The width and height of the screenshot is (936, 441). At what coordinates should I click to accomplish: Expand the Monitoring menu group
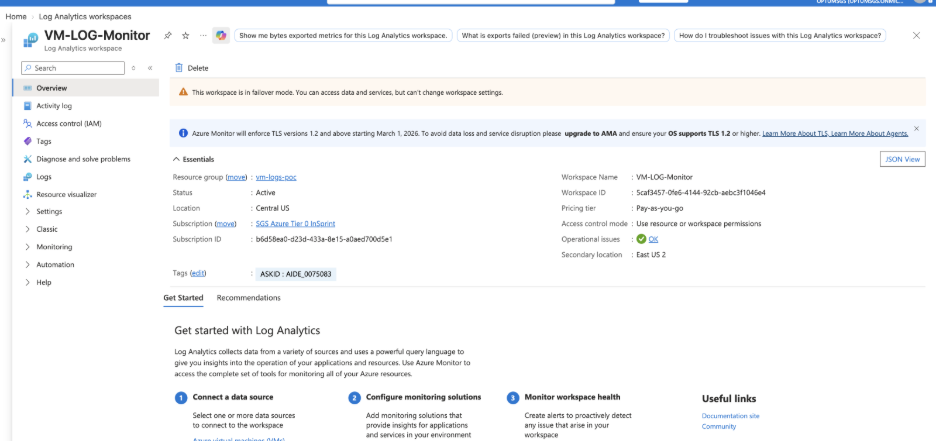click(x=27, y=247)
